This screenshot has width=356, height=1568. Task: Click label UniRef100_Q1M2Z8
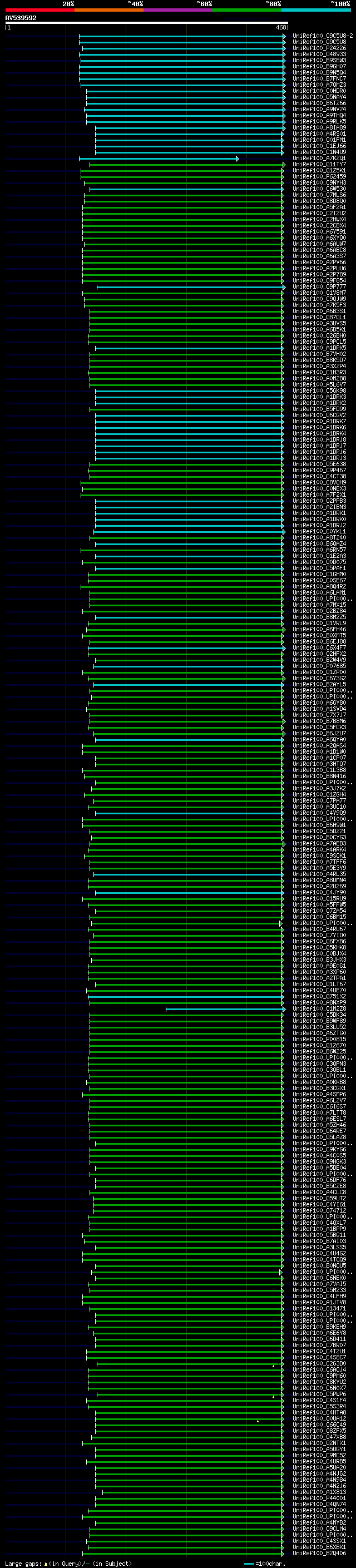pyautogui.click(x=319, y=1008)
